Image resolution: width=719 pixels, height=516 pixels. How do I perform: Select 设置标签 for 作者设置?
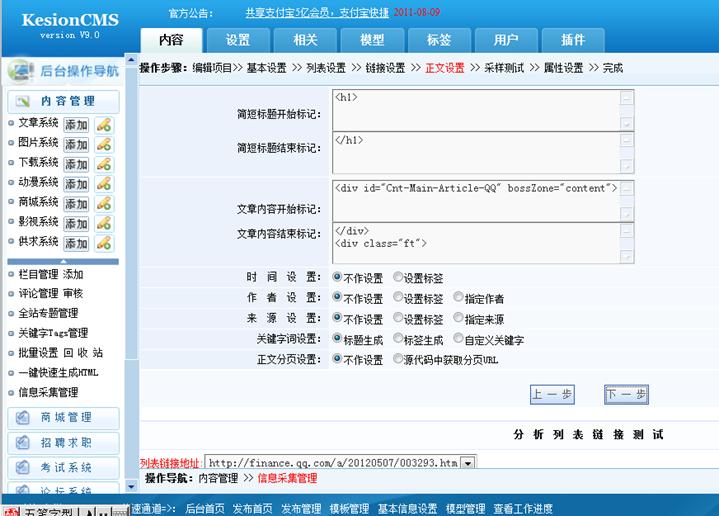pyautogui.click(x=398, y=297)
